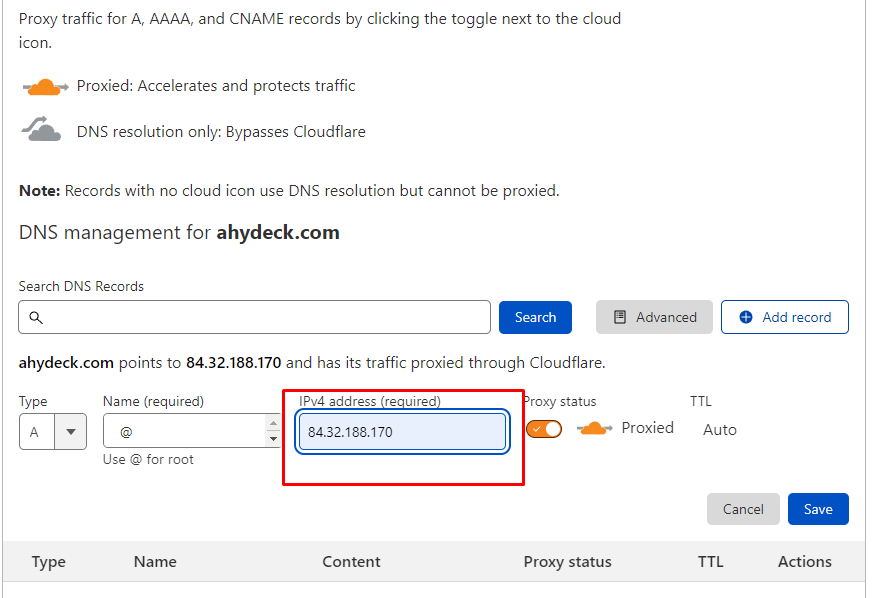
Task: Click the TTL Auto value
Action: (720, 430)
